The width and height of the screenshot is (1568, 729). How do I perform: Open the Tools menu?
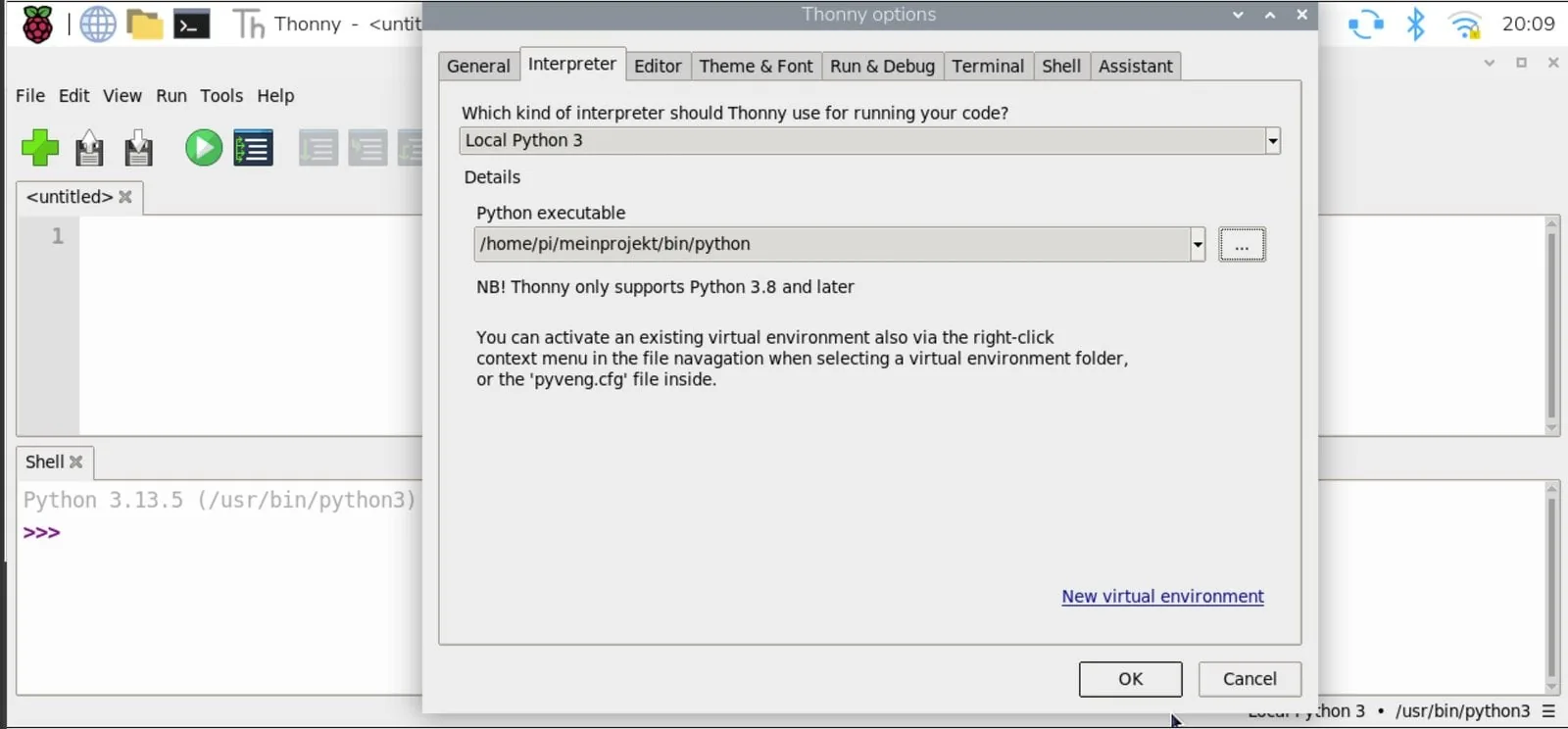pyautogui.click(x=221, y=96)
